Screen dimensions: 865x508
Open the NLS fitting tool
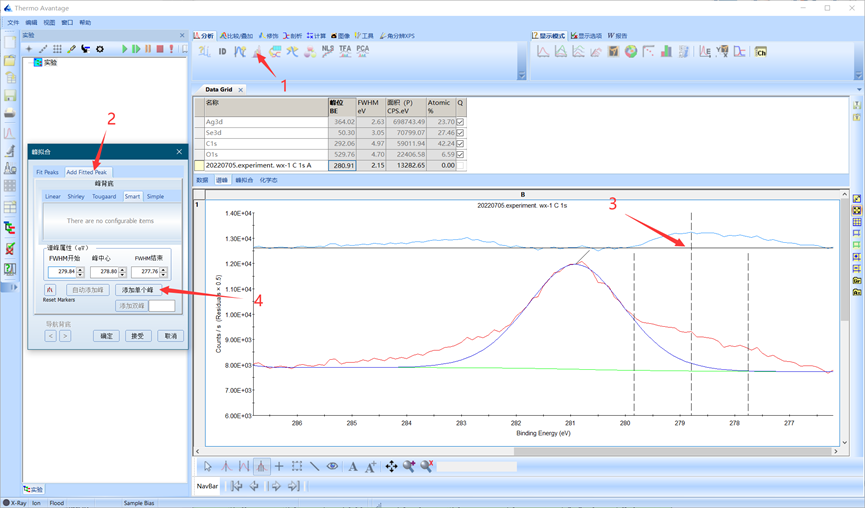[x=328, y=50]
